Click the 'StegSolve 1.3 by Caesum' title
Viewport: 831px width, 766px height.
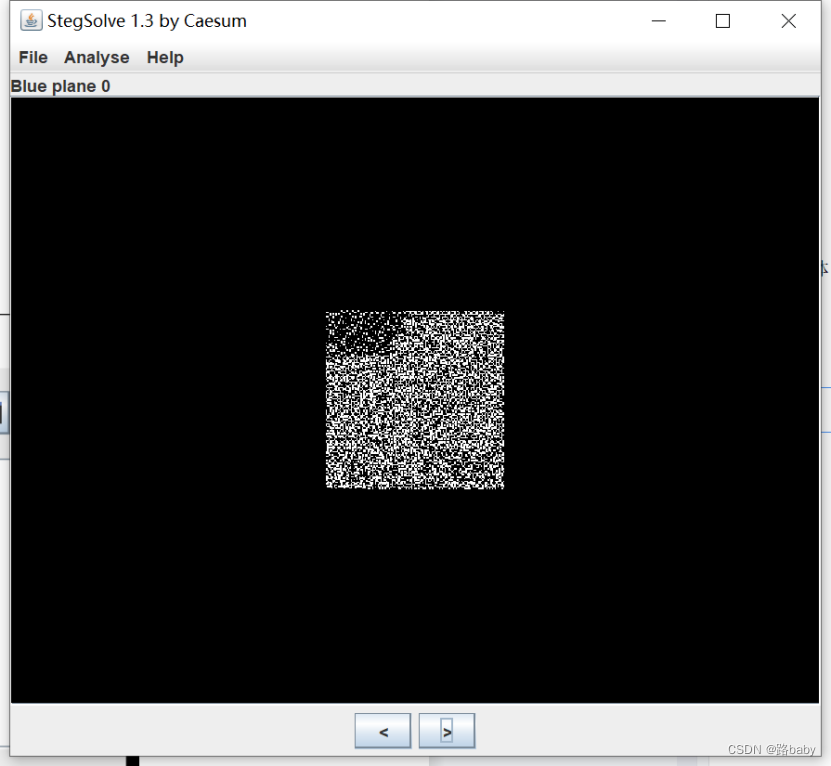tap(147, 21)
